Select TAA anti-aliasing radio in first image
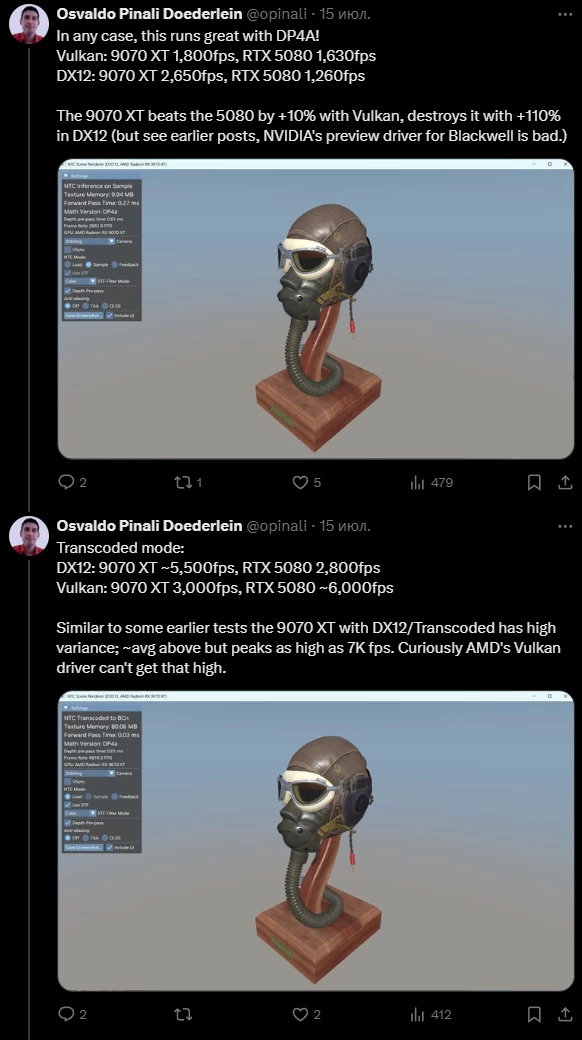Viewport: 582px width, 1040px height. tap(86, 306)
